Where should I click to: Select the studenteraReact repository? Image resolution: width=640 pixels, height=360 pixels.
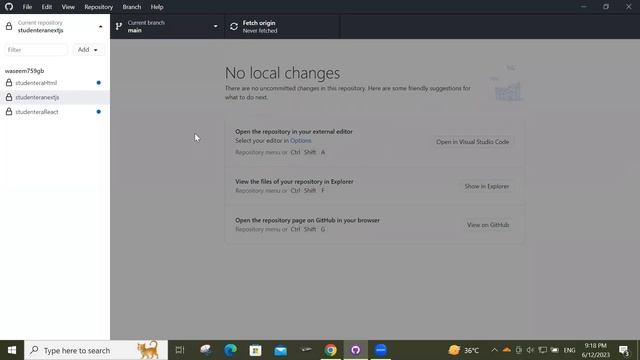(x=55, y=112)
